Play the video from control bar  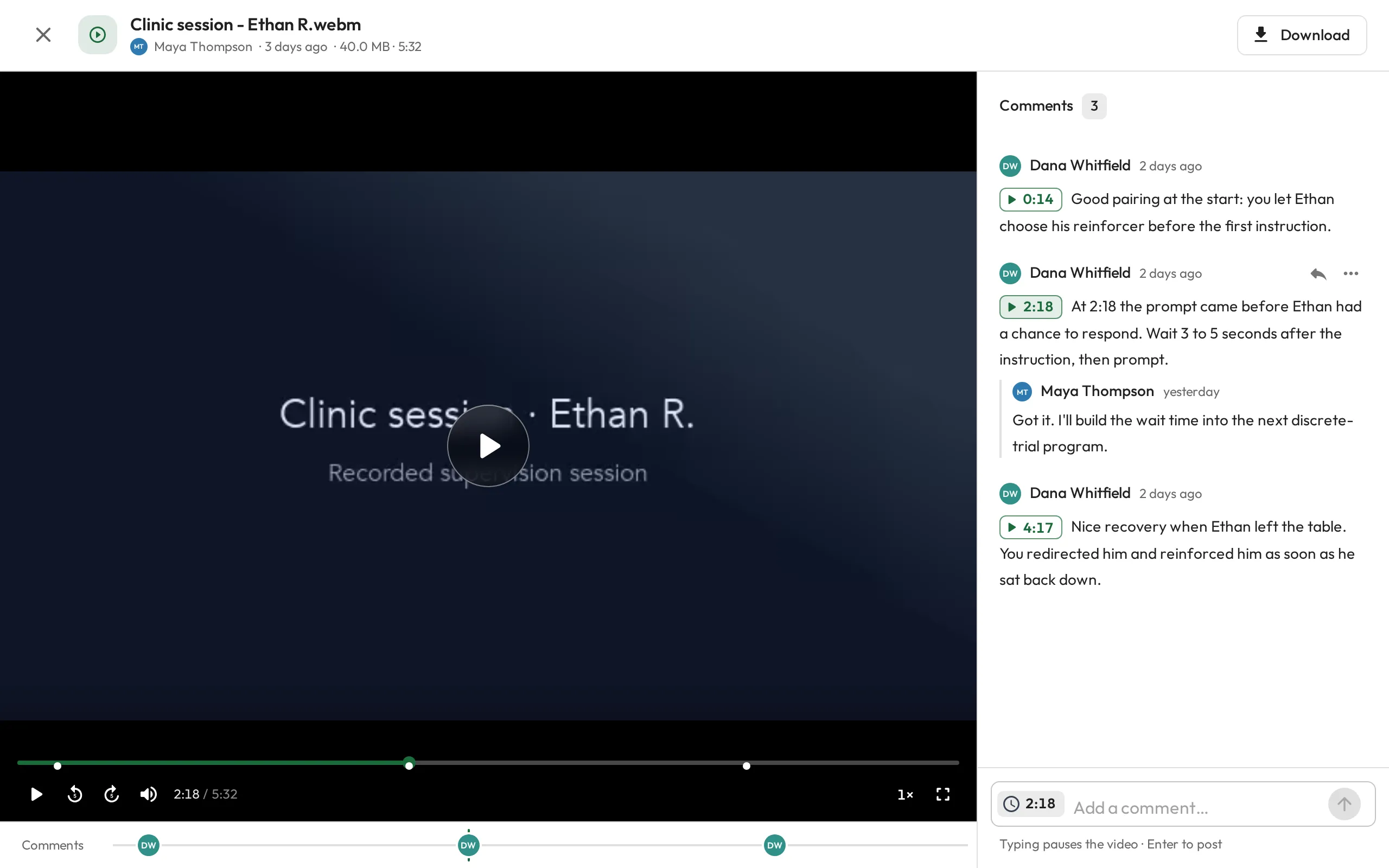coord(36,794)
